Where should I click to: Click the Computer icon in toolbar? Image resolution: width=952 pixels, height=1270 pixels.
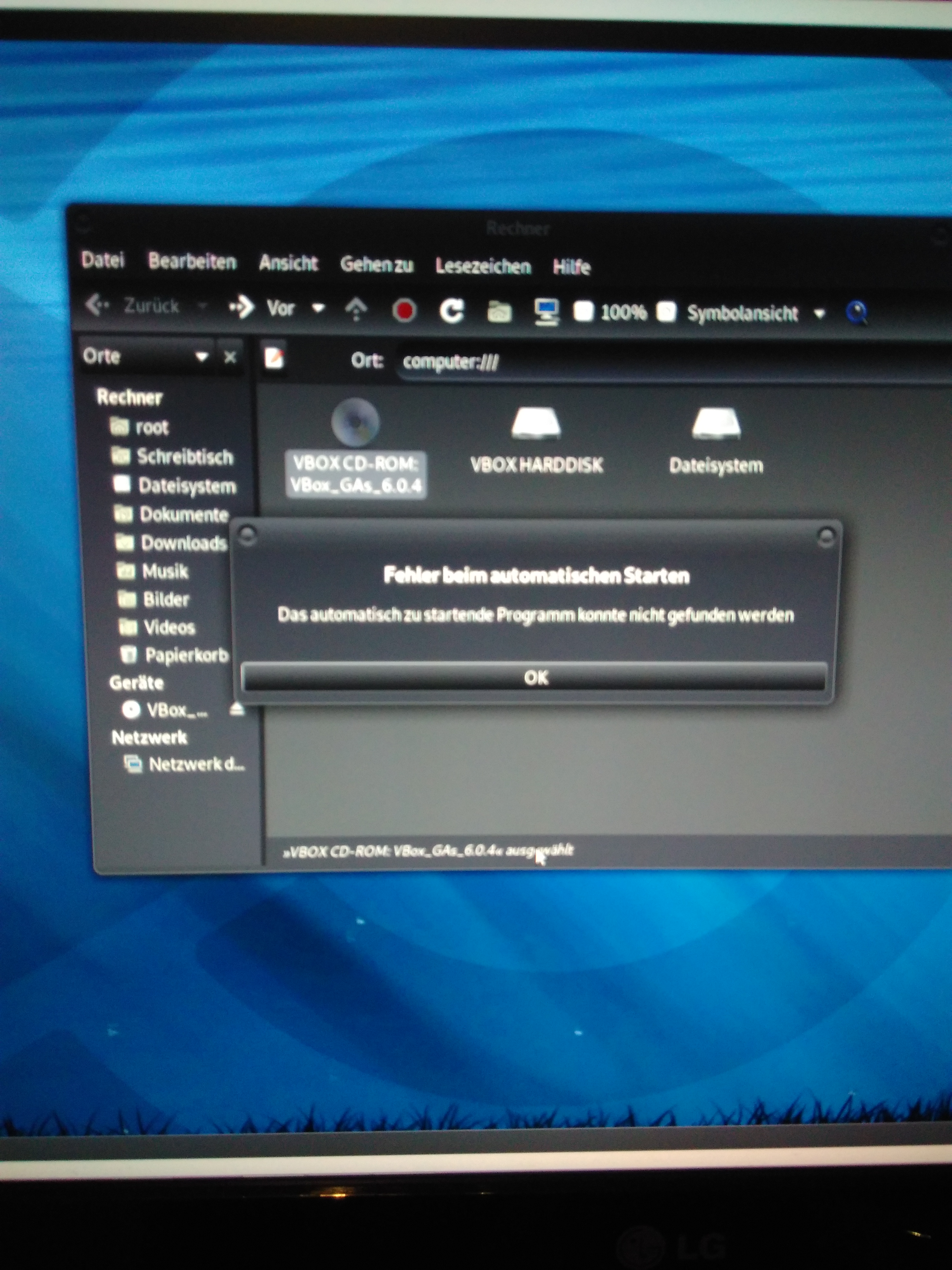546,312
